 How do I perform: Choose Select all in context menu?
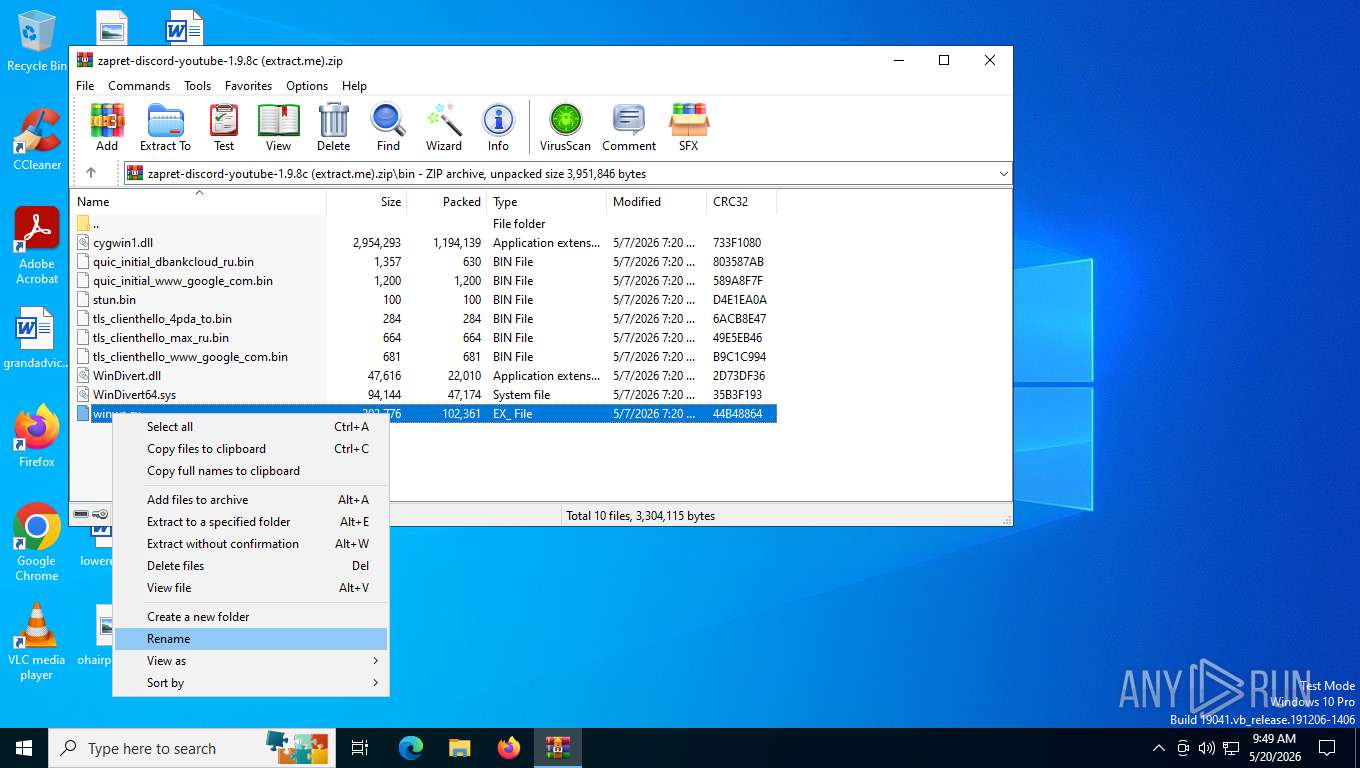click(251, 427)
